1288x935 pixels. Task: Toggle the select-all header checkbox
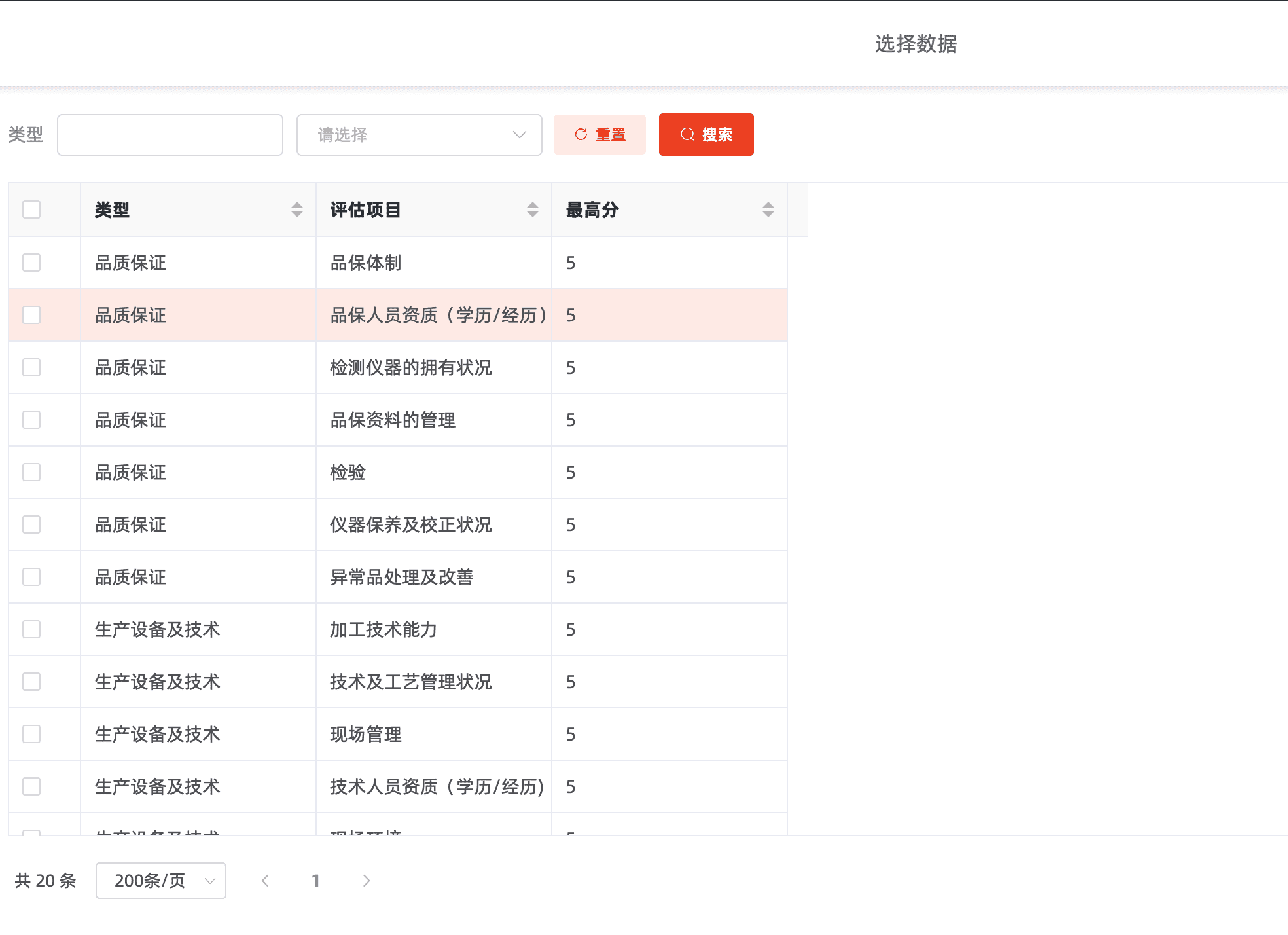pos(31,210)
